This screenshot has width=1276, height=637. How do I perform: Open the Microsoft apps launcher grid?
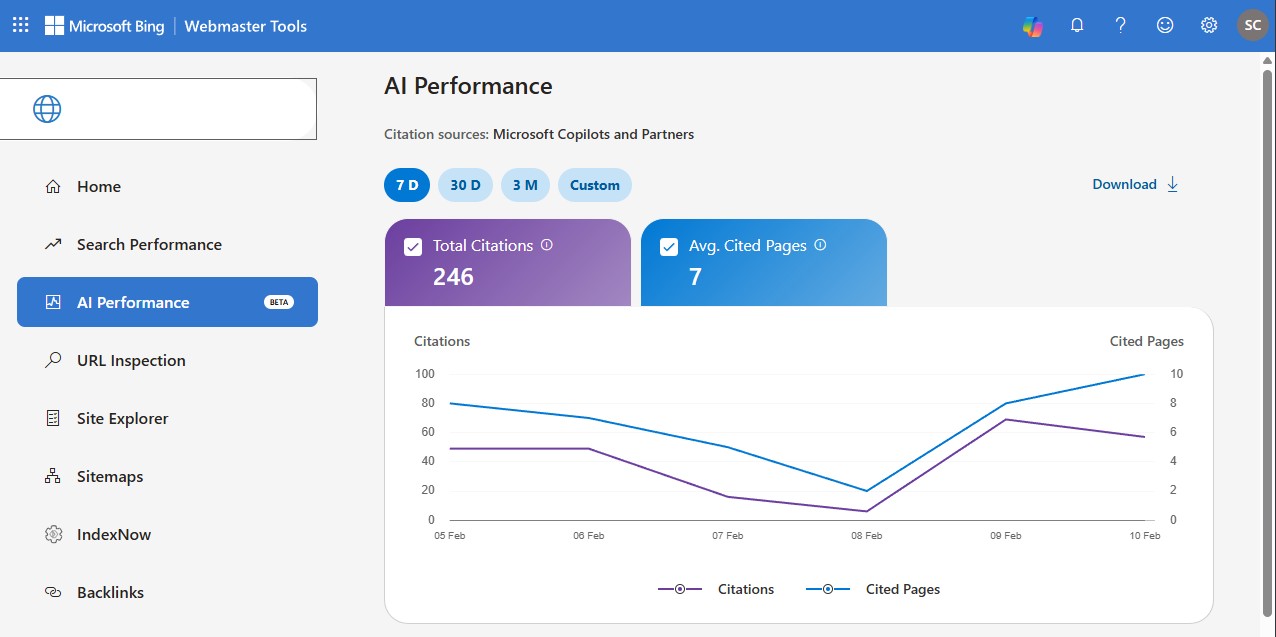[20, 25]
